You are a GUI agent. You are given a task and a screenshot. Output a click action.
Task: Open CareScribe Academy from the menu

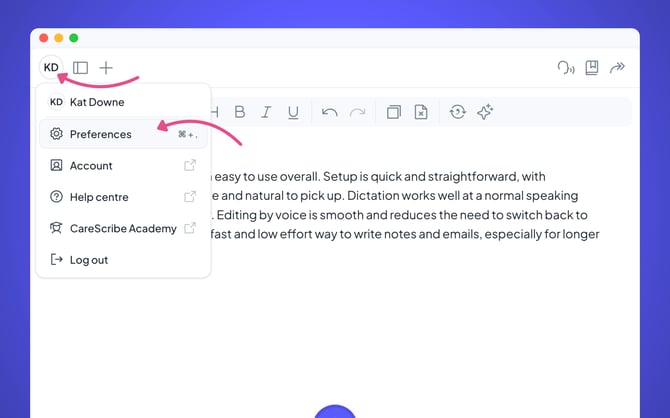click(x=123, y=228)
